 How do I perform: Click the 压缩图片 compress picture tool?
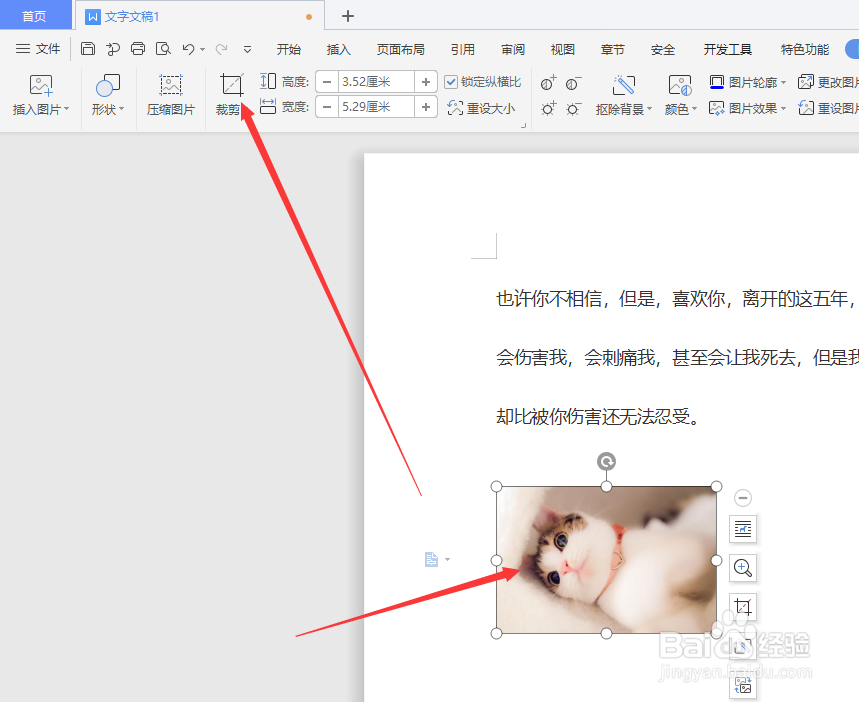coord(170,95)
